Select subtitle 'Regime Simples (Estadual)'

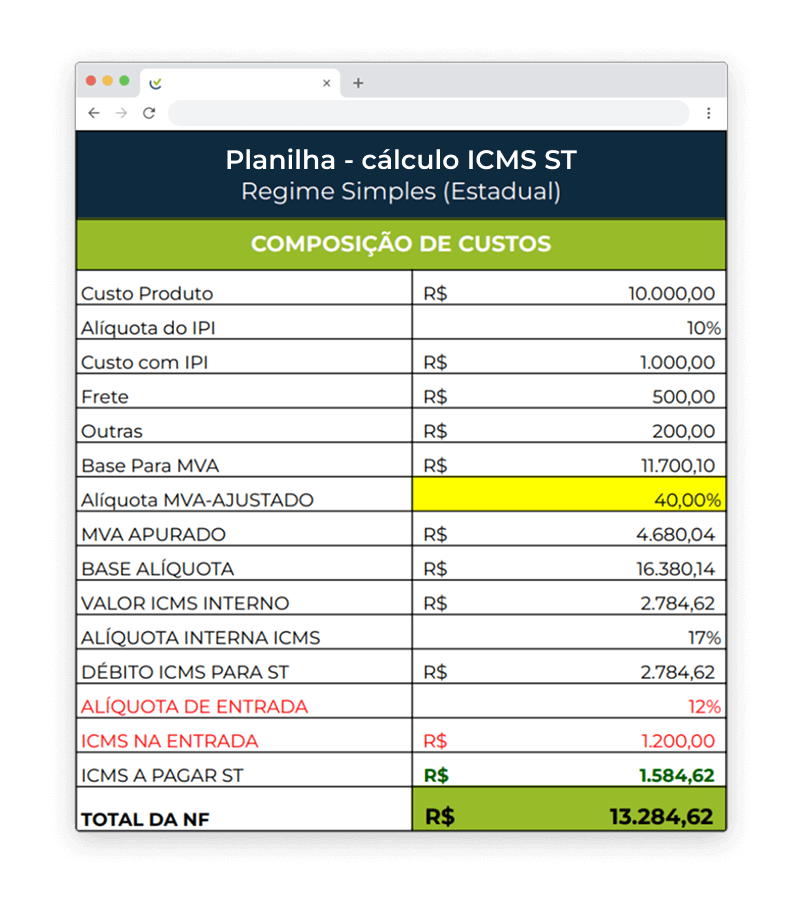point(401,192)
